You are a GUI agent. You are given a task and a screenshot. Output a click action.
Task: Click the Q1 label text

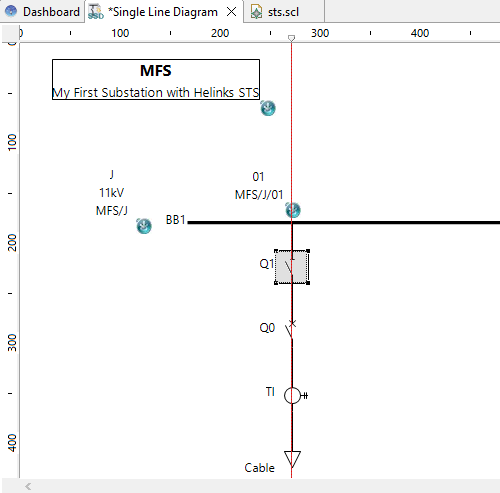[x=267, y=264]
